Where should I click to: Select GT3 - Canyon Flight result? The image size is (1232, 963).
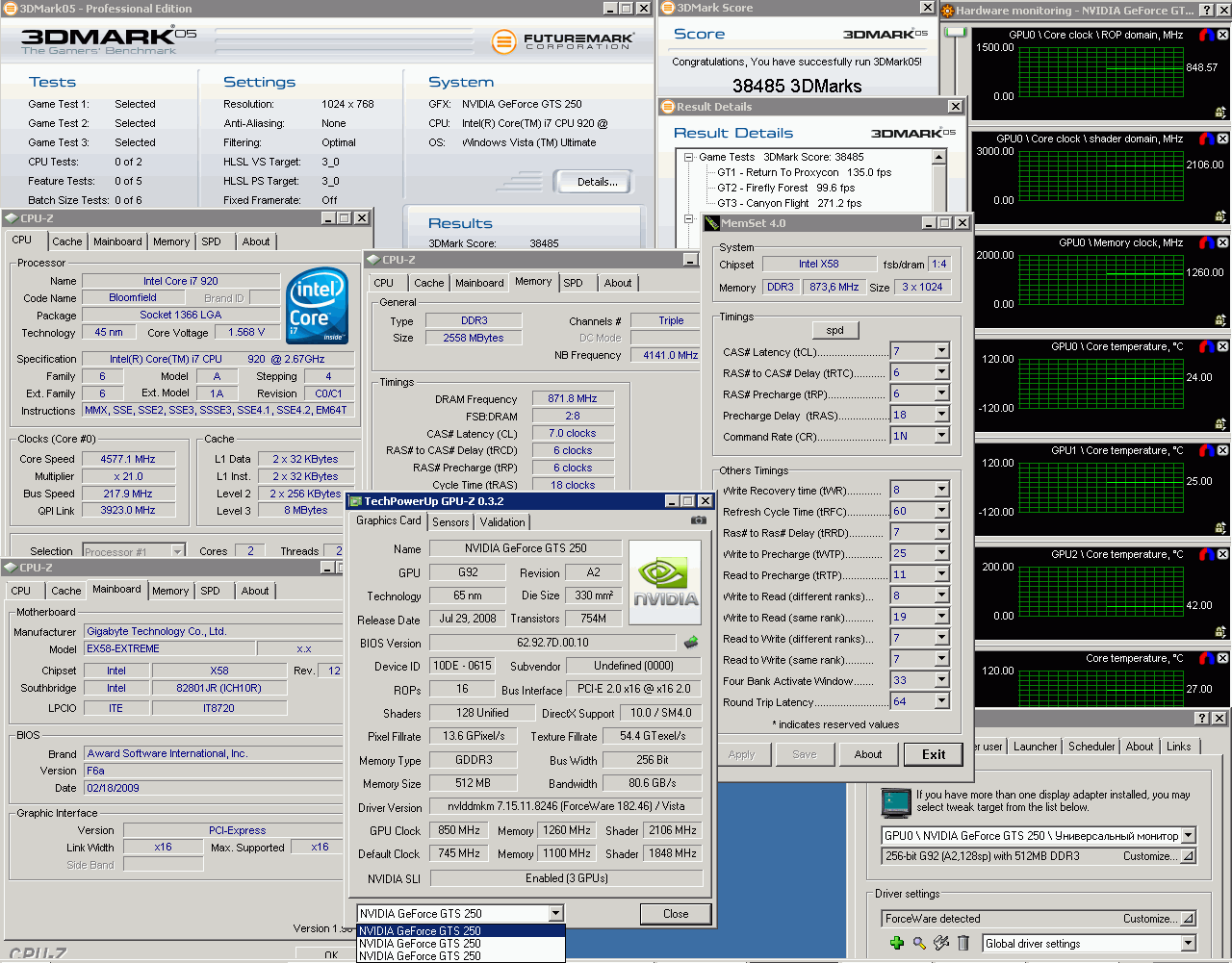click(789, 203)
